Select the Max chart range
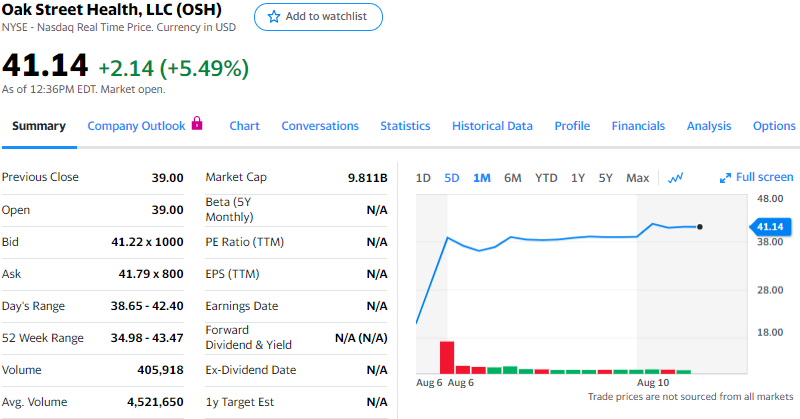The width and height of the screenshot is (800, 419). click(637, 178)
